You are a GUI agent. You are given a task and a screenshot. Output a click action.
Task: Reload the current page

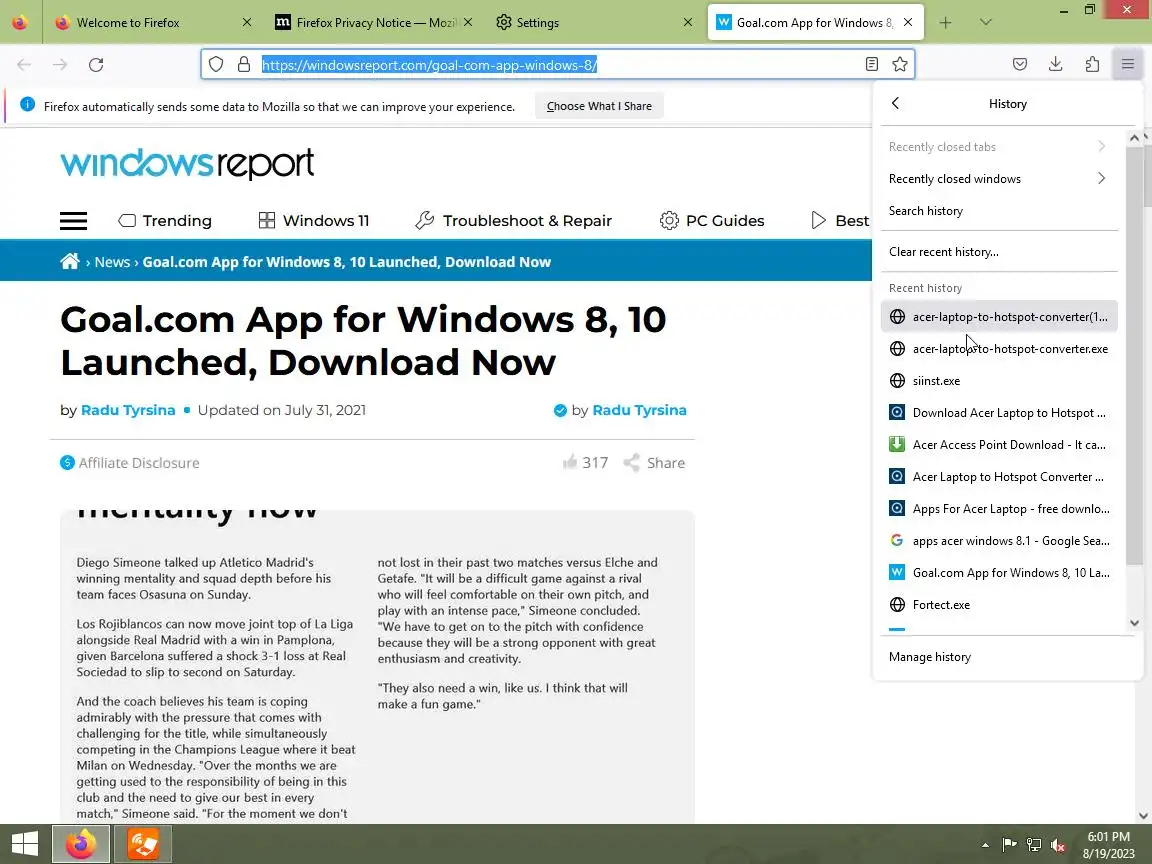[96, 65]
